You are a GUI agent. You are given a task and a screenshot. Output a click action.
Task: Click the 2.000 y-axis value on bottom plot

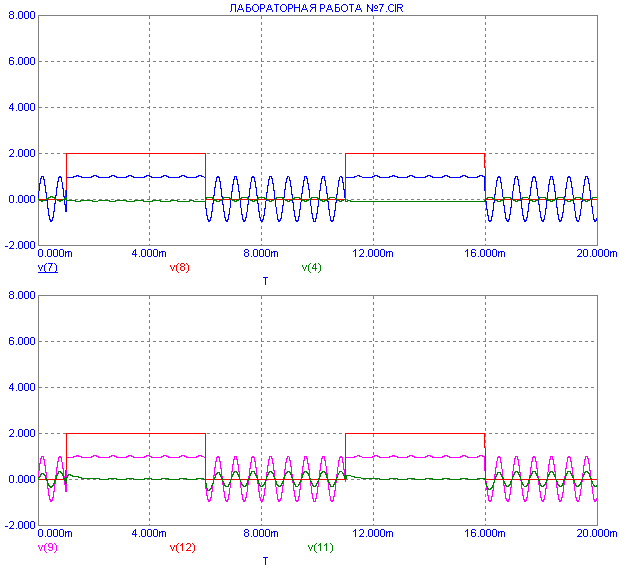click(22, 433)
